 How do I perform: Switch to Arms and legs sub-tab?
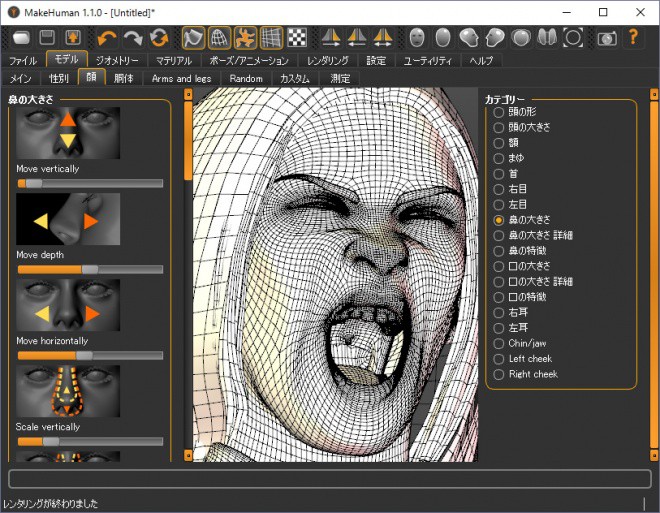(x=181, y=79)
